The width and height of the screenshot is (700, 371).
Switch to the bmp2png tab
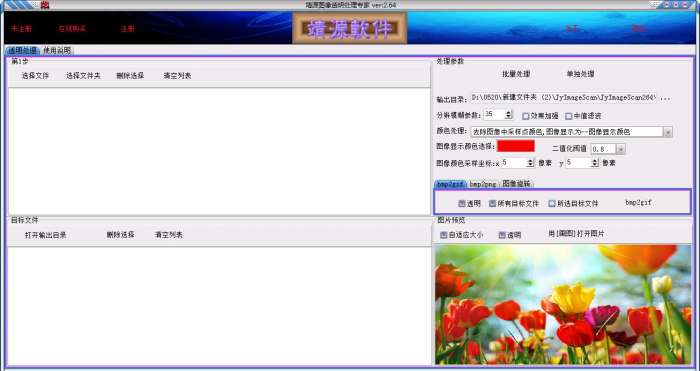coord(483,184)
